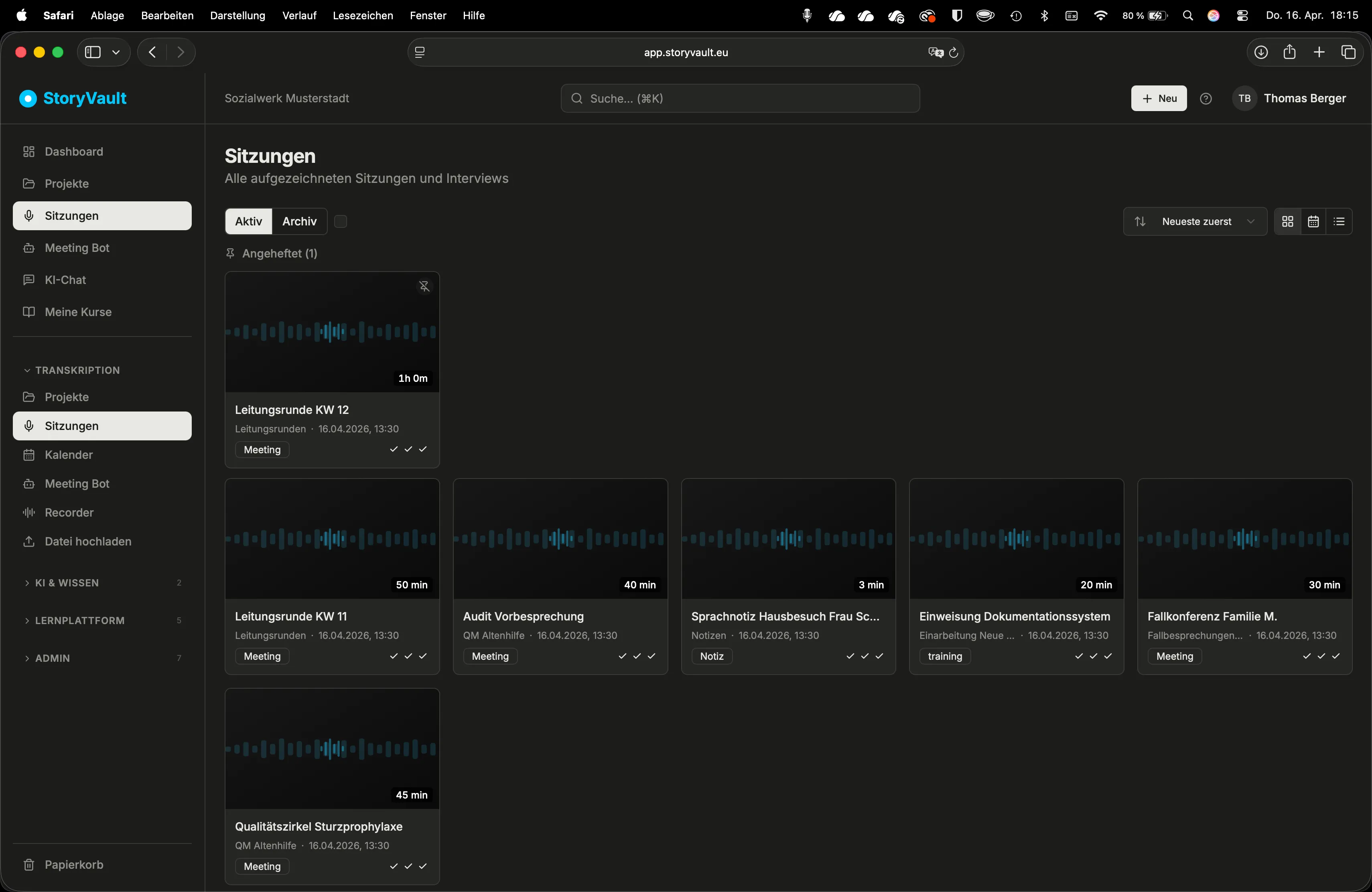Switch to calendar view layout
Image resolution: width=1372 pixels, height=892 pixels.
click(x=1313, y=221)
